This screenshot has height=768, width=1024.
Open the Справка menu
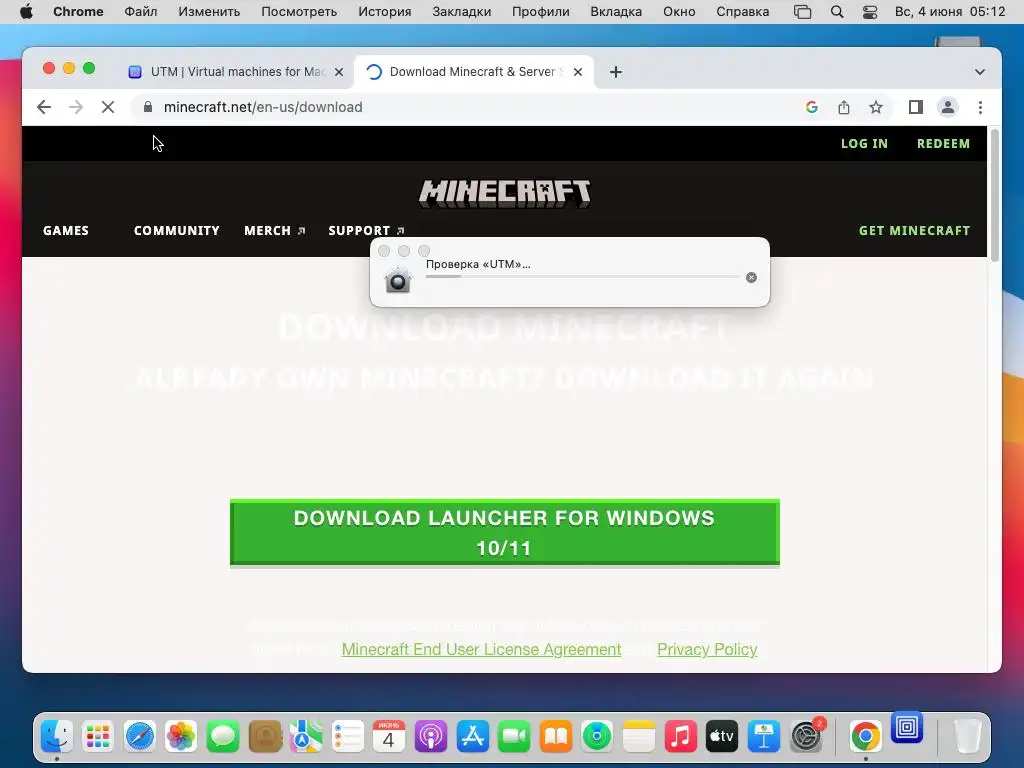[x=743, y=12]
